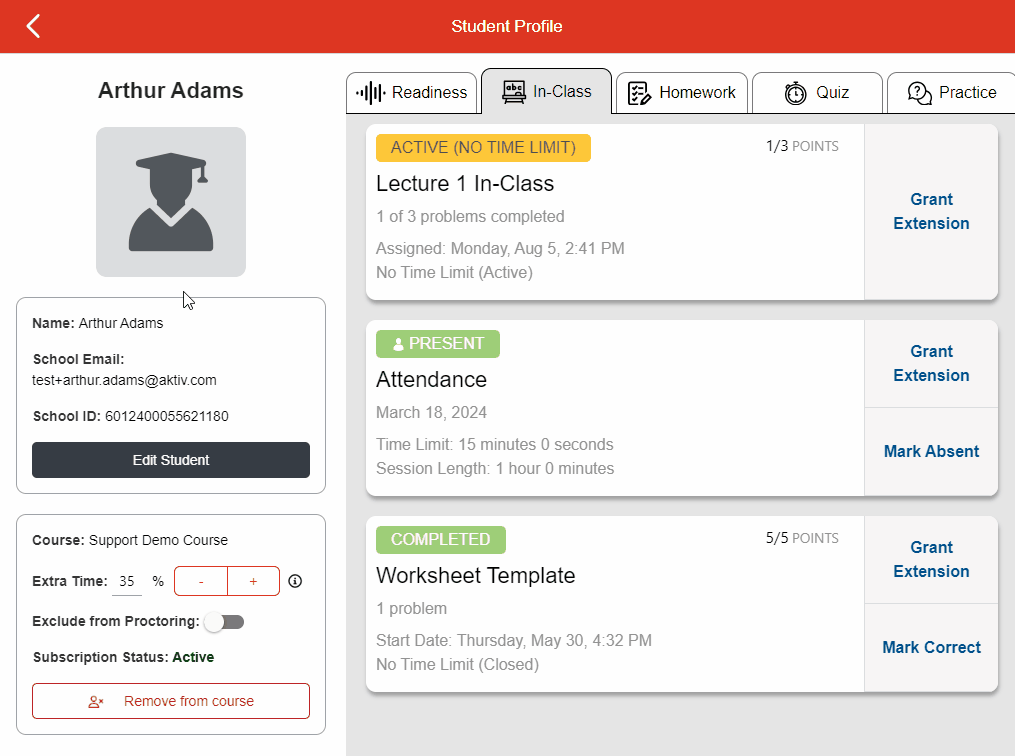Click the ACTIVE (NO TIME LIMIT) badge

point(484,148)
